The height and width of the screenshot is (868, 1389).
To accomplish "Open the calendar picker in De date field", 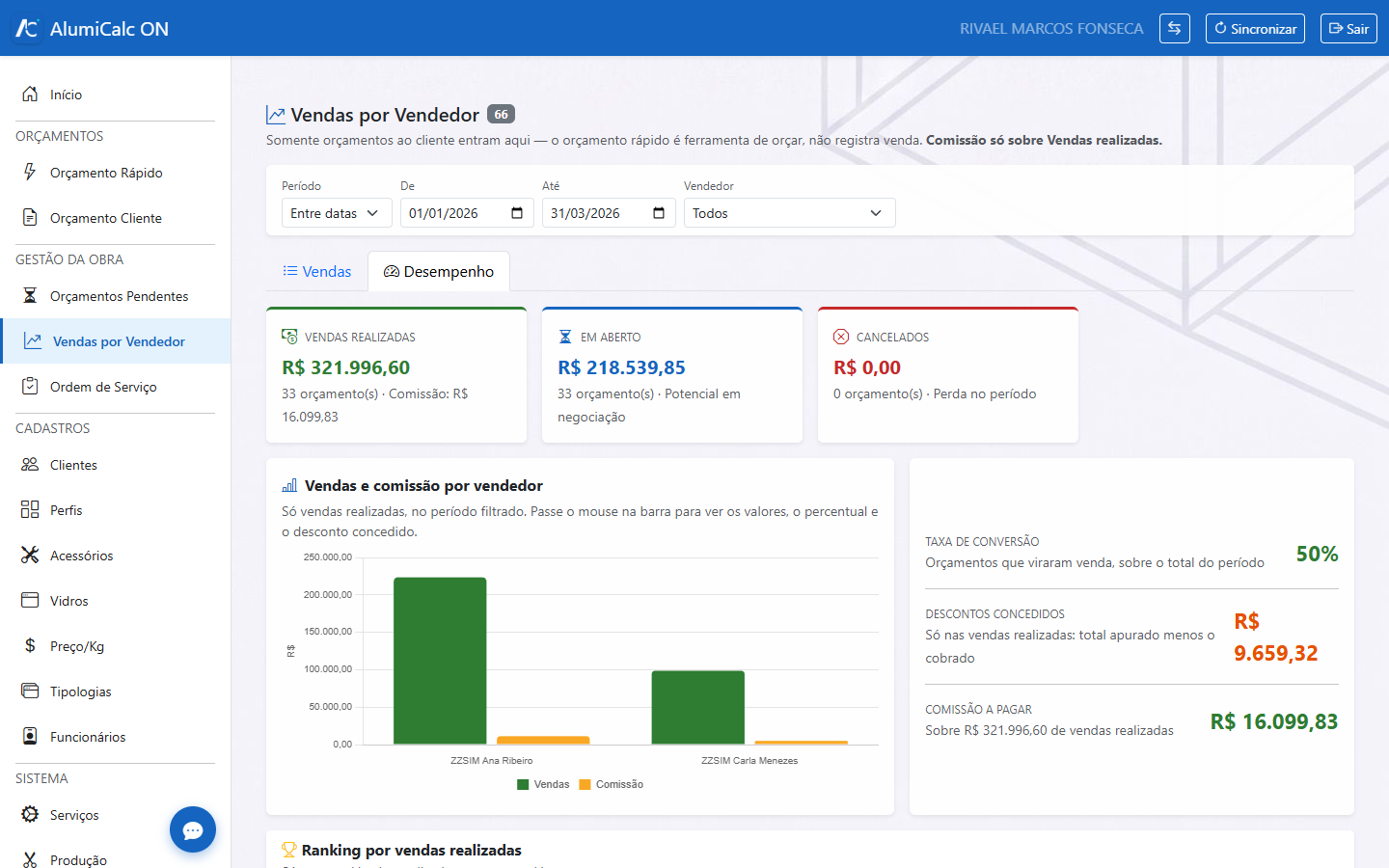I will [x=517, y=213].
